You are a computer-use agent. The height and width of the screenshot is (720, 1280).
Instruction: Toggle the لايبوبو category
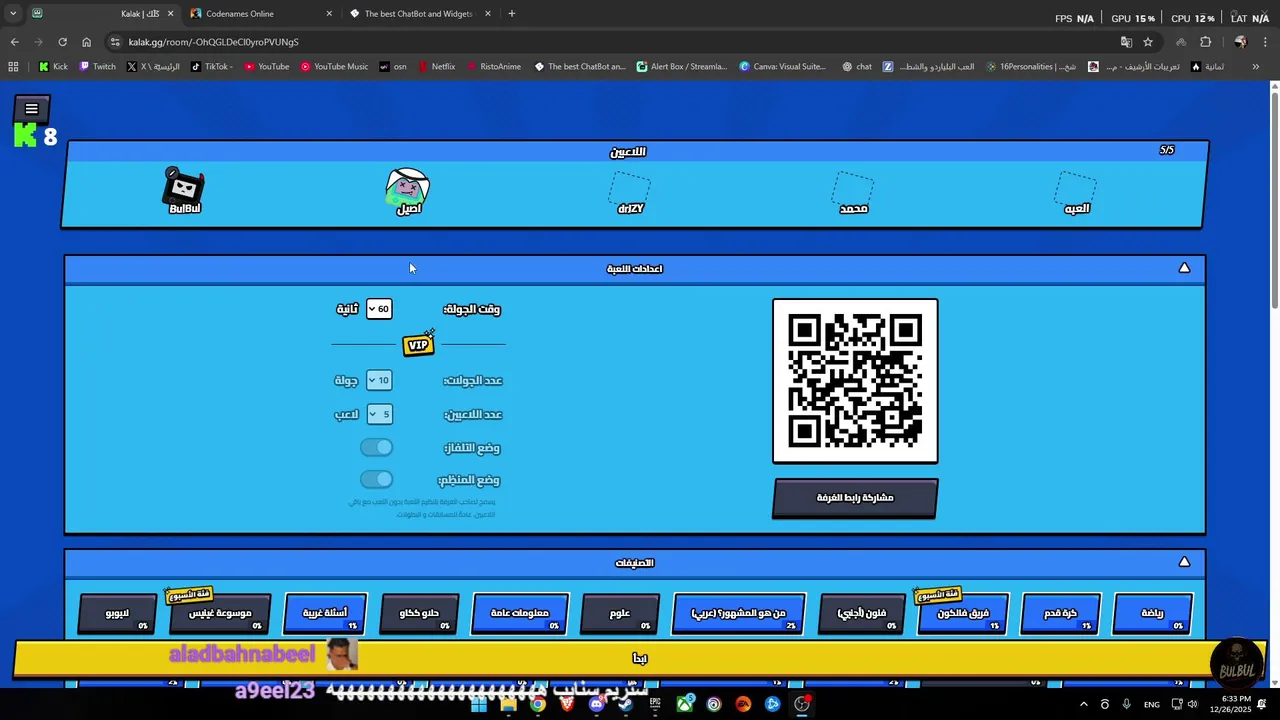117,613
